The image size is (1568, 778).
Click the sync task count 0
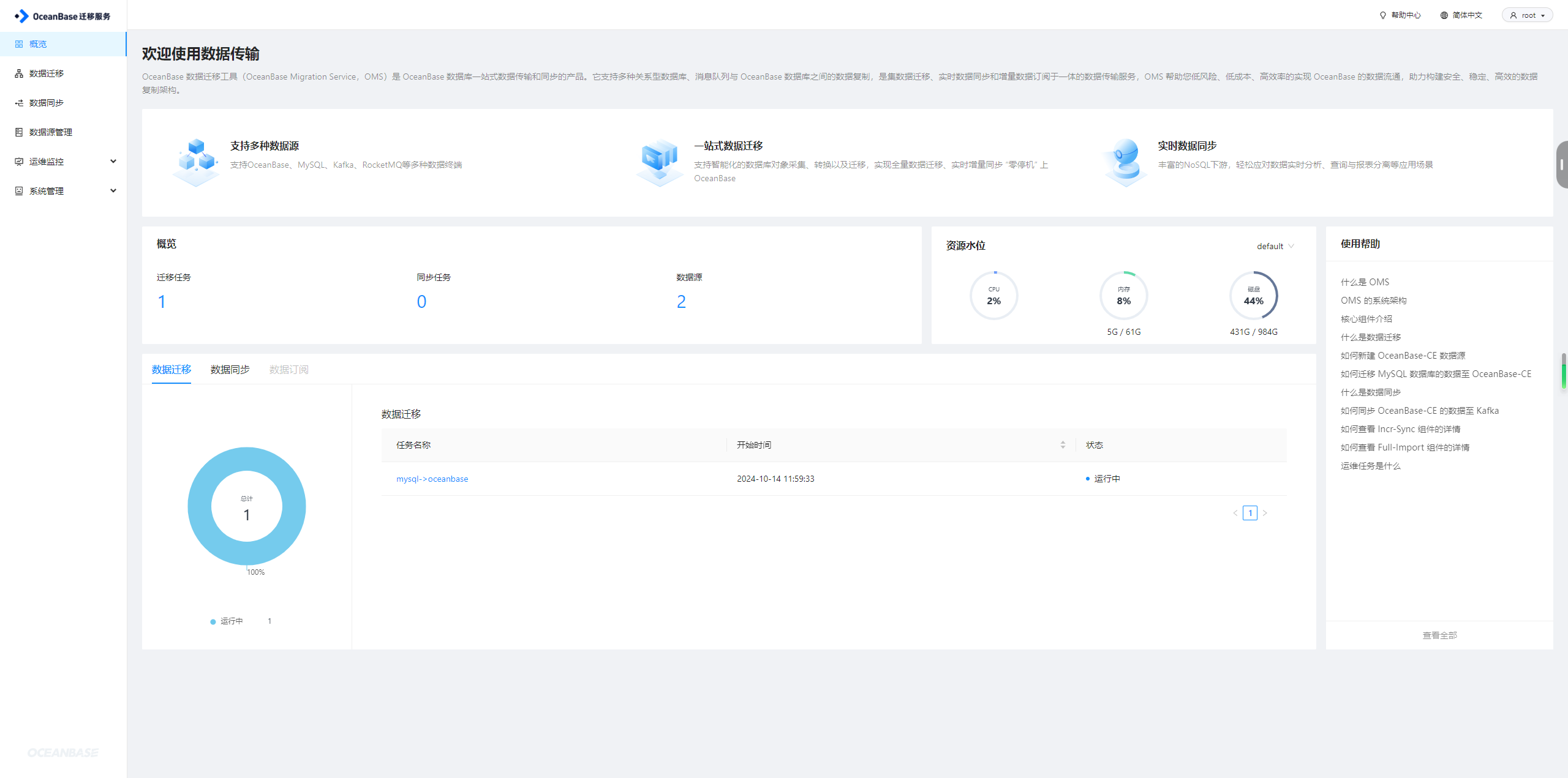(x=421, y=301)
